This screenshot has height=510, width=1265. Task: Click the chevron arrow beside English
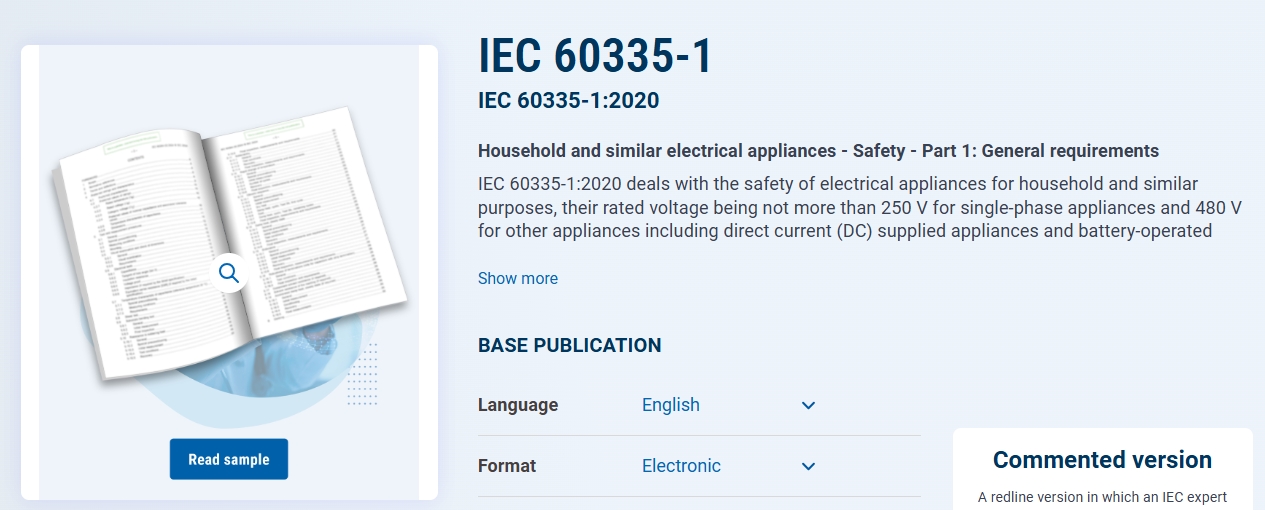tap(809, 405)
